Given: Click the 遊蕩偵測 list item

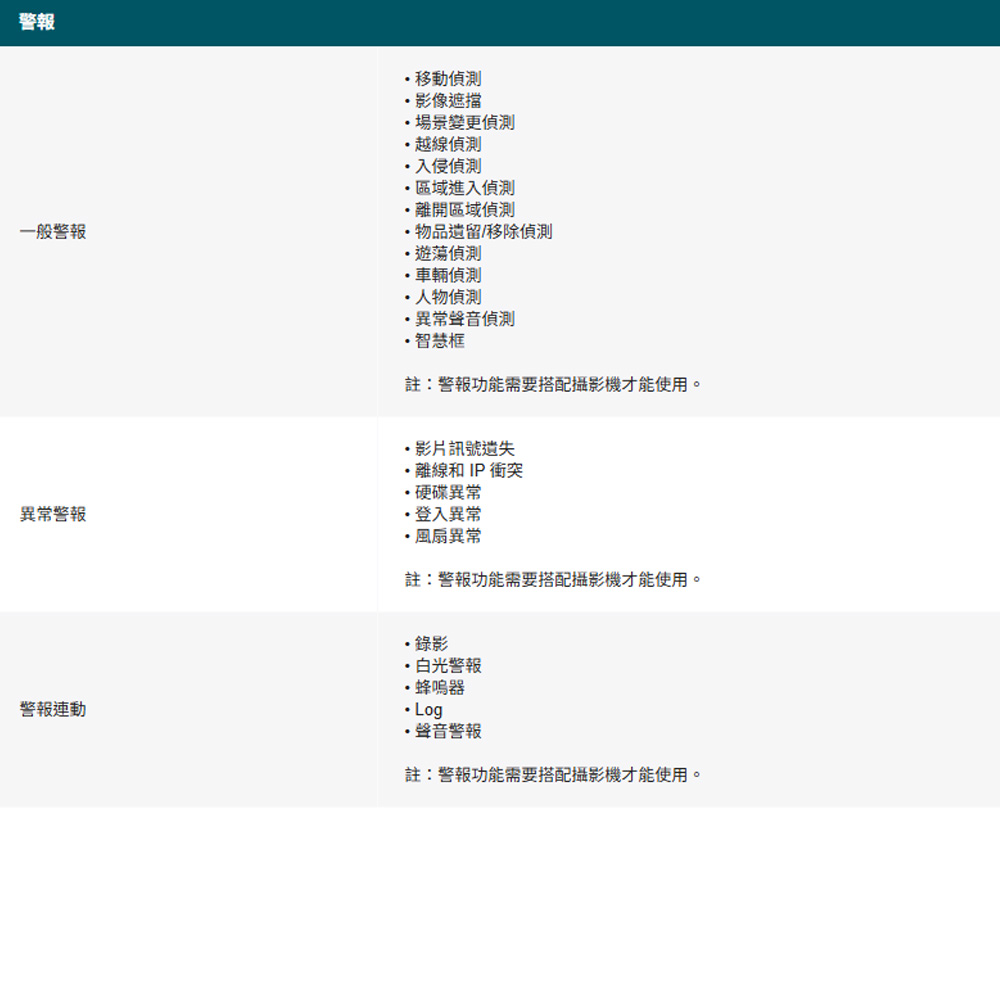Looking at the screenshot, I should 447,254.
